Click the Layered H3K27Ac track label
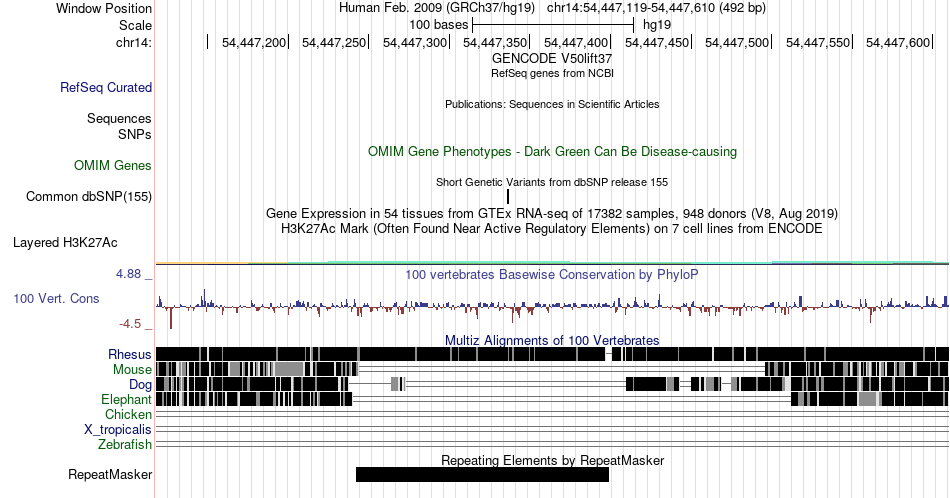 point(65,242)
